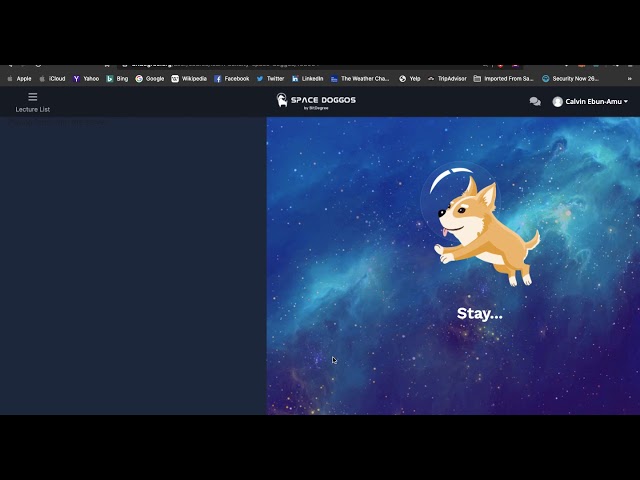Open the TripAdvisor bookmark

coord(447,79)
